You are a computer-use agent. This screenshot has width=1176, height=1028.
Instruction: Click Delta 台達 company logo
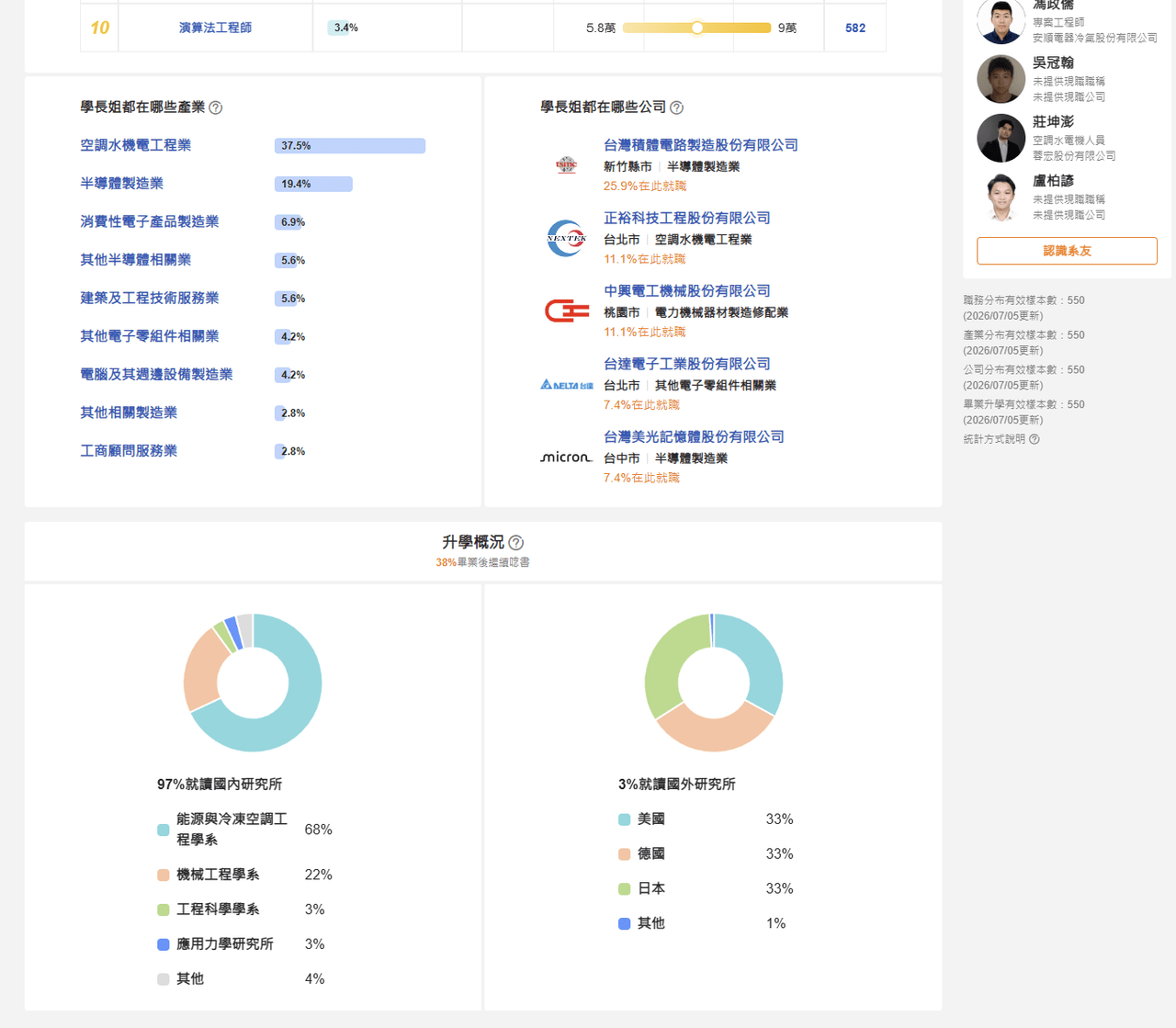pos(567,385)
